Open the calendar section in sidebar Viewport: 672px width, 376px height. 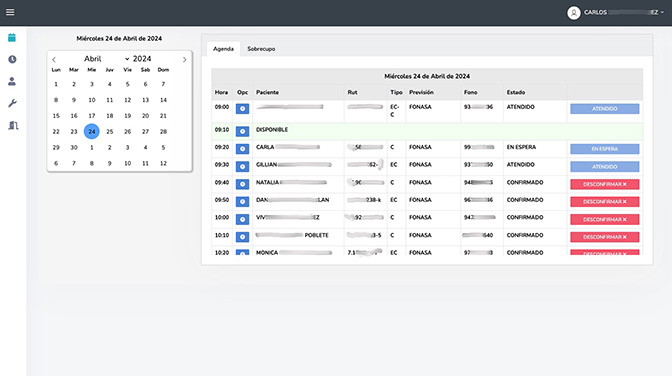point(12,38)
